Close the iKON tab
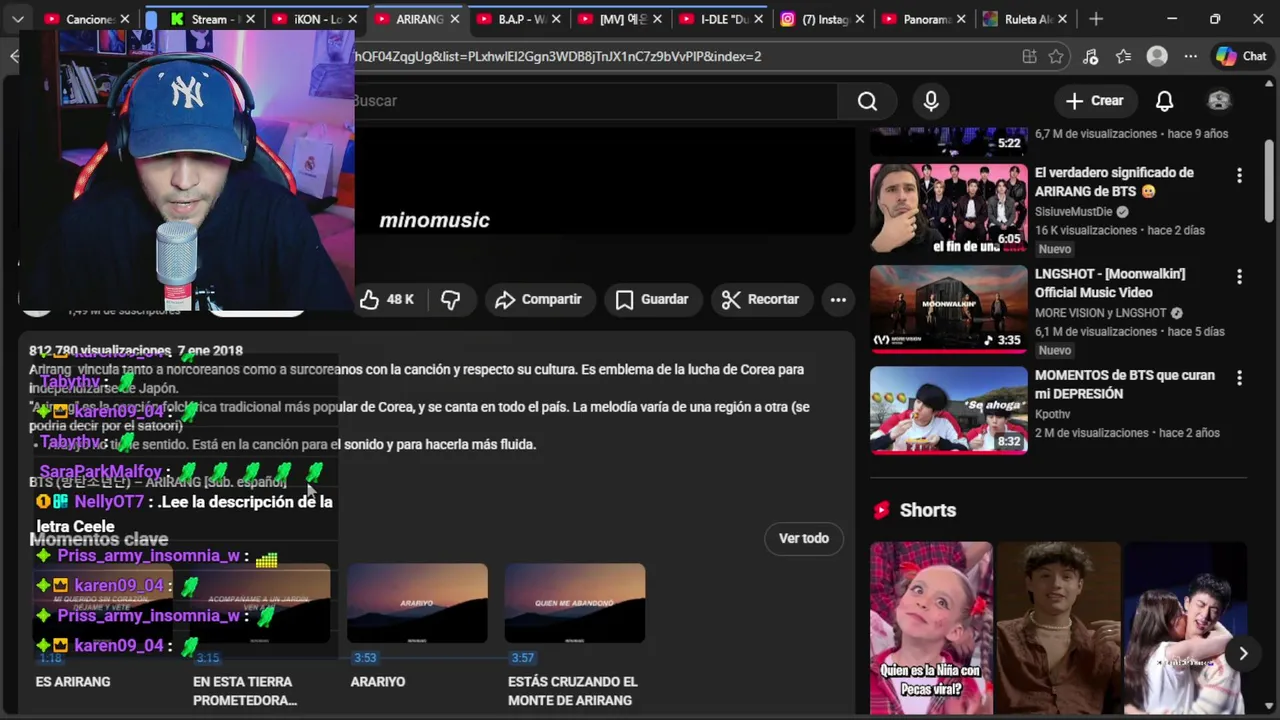Image resolution: width=1280 pixels, height=720 pixels. (352, 19)
